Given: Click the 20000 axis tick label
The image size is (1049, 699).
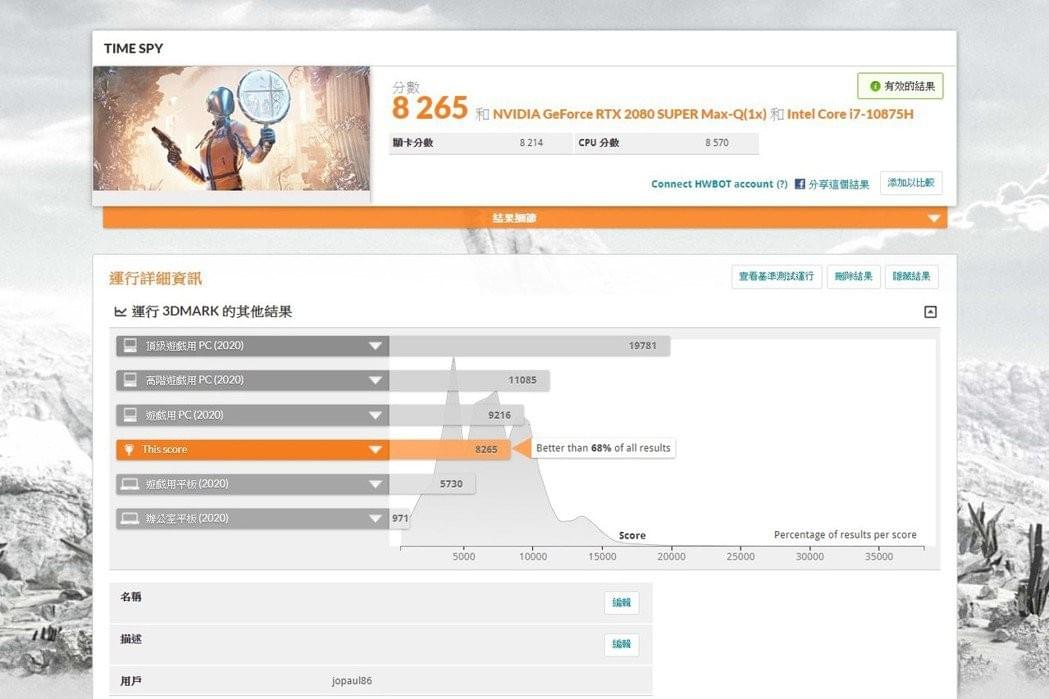Looking at the screenshot, I should 671,557.
